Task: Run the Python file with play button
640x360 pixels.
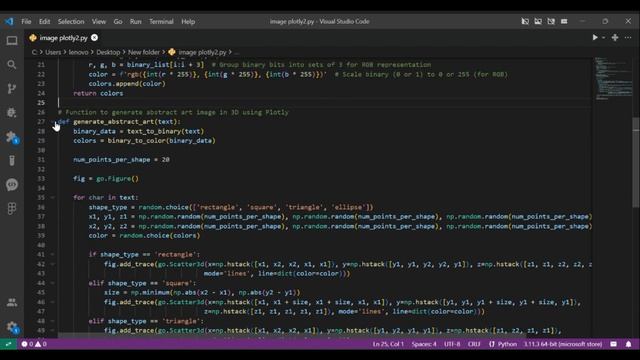Action: pyautogui.click(x=595, y=38)
